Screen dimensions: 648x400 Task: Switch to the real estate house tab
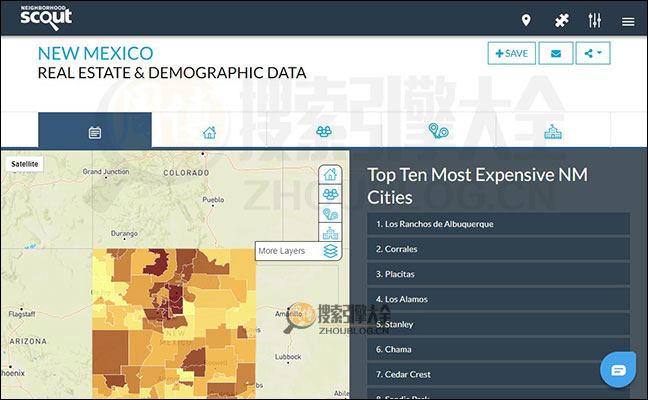(209, 132)
